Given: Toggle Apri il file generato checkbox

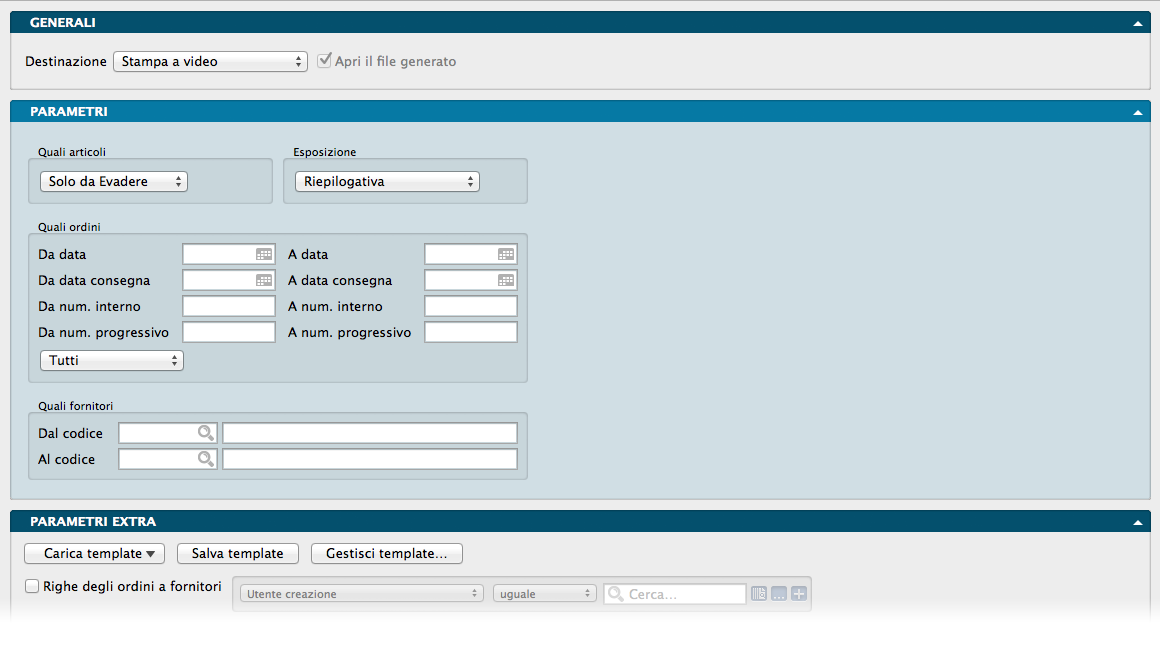Looking at the screenshot, I should [x=324, y=61].
